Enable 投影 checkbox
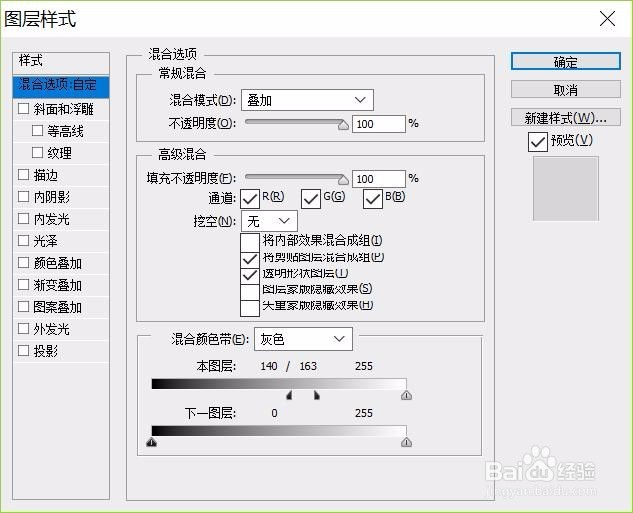The image size is (633, 513). 23,350
